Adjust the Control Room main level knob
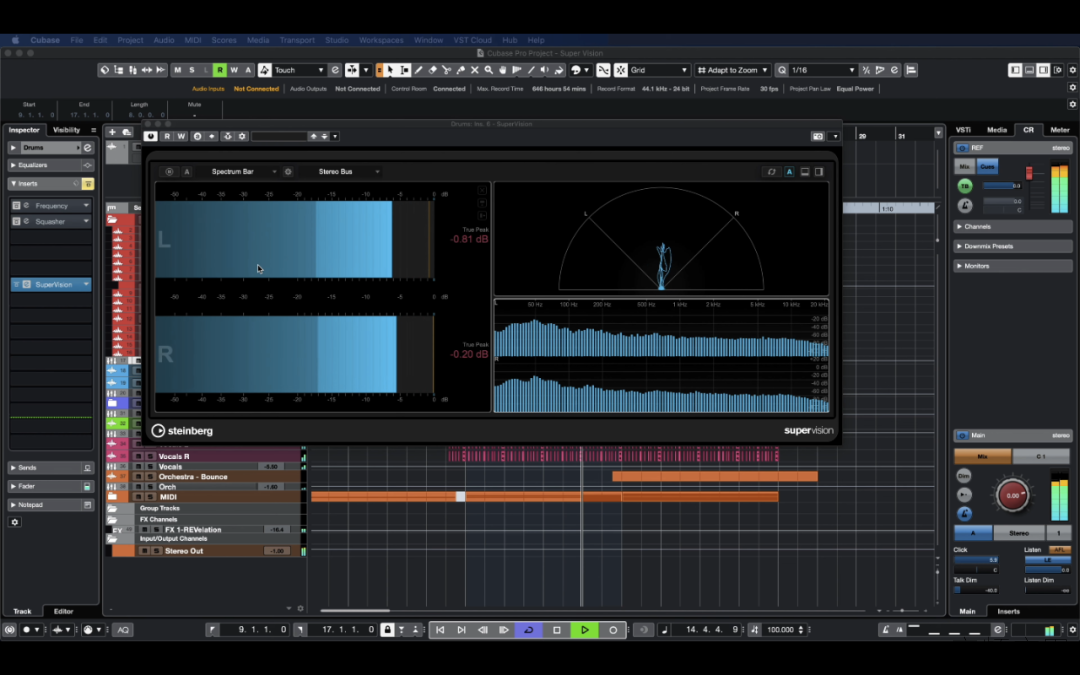The height and width of the screenshot is (675, 1080). (x=1012, y=495)
